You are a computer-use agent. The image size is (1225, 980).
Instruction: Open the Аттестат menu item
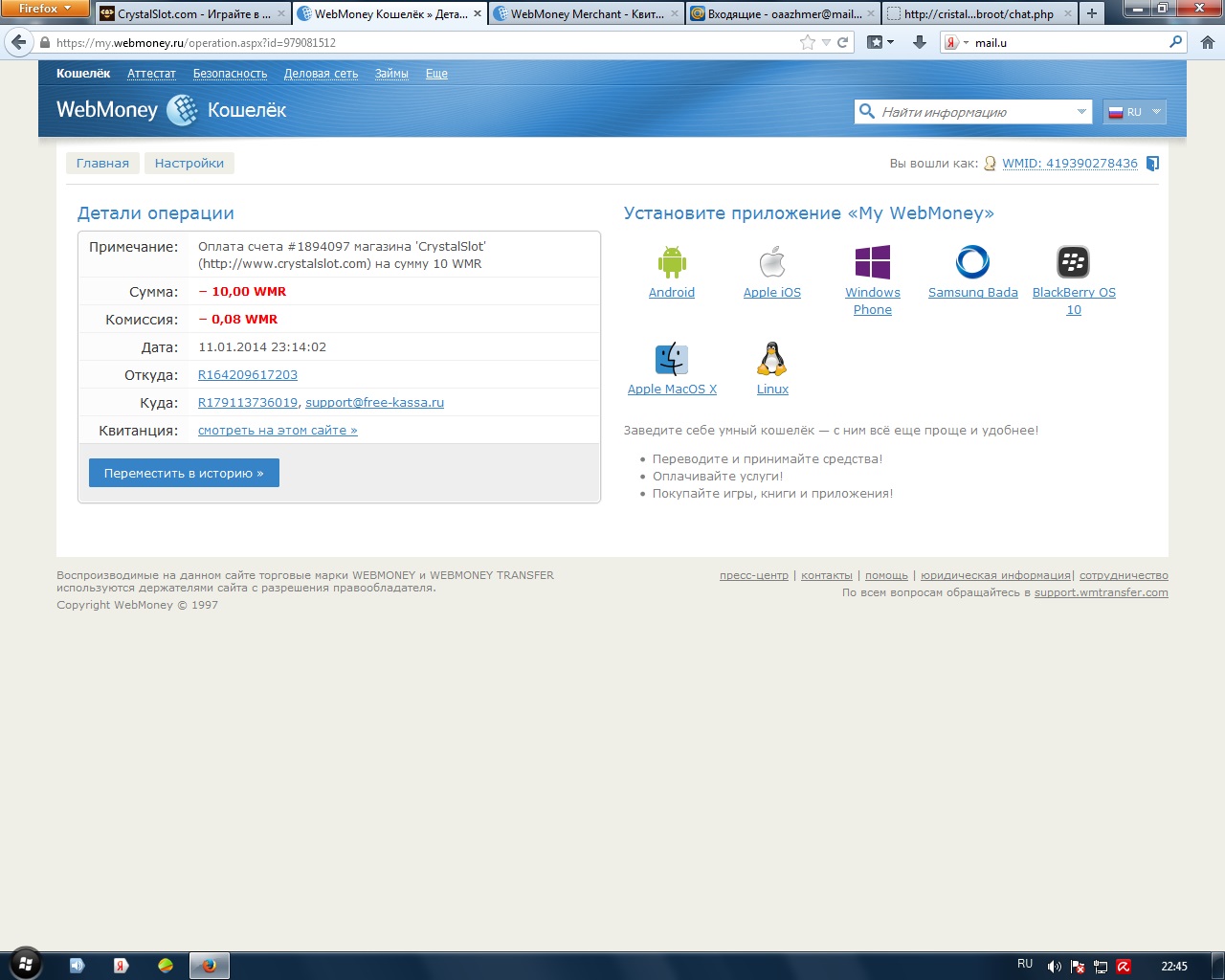click(151, 74)
